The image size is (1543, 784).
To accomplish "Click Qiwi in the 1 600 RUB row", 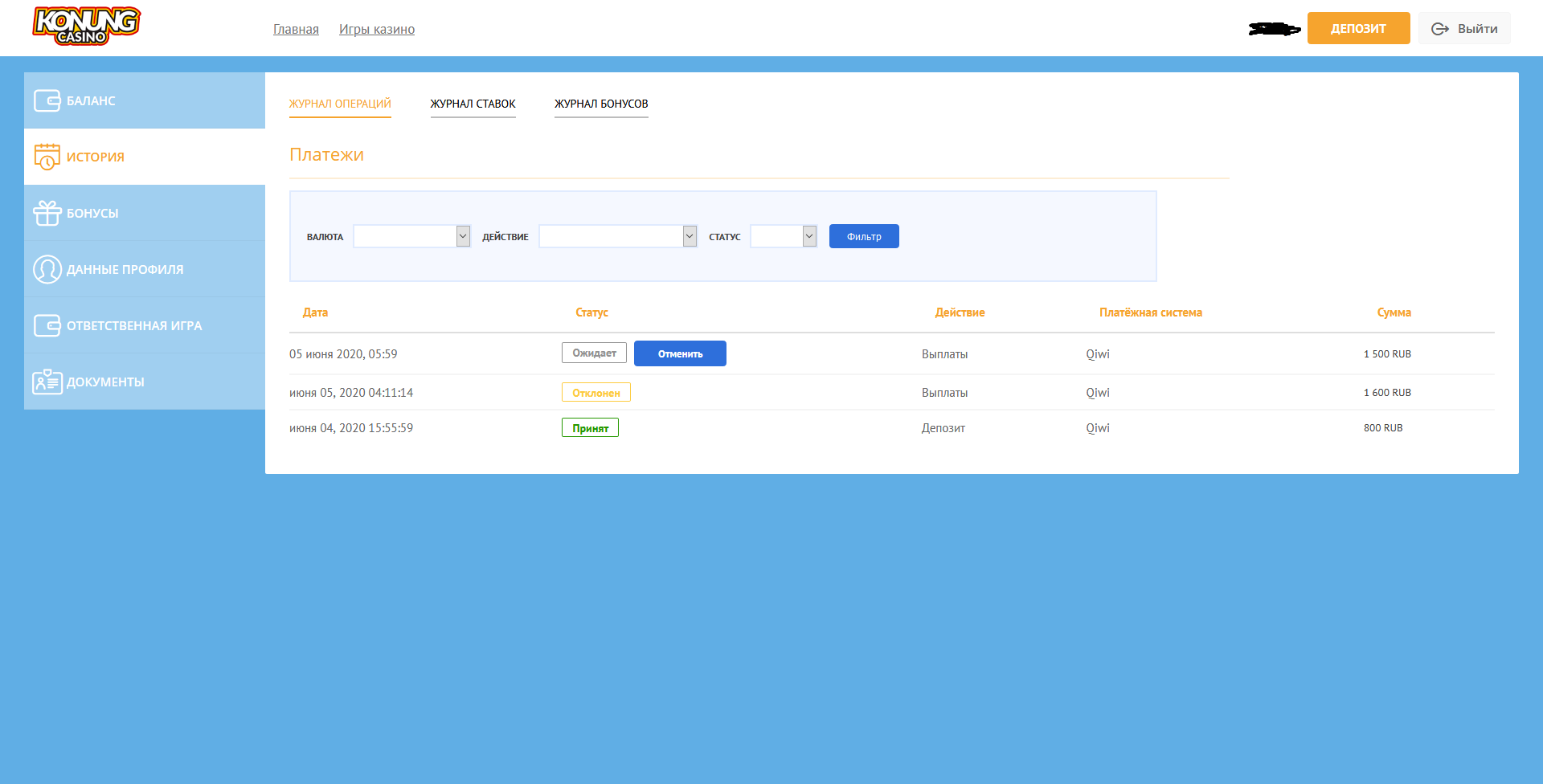I will pos(1098,393).
